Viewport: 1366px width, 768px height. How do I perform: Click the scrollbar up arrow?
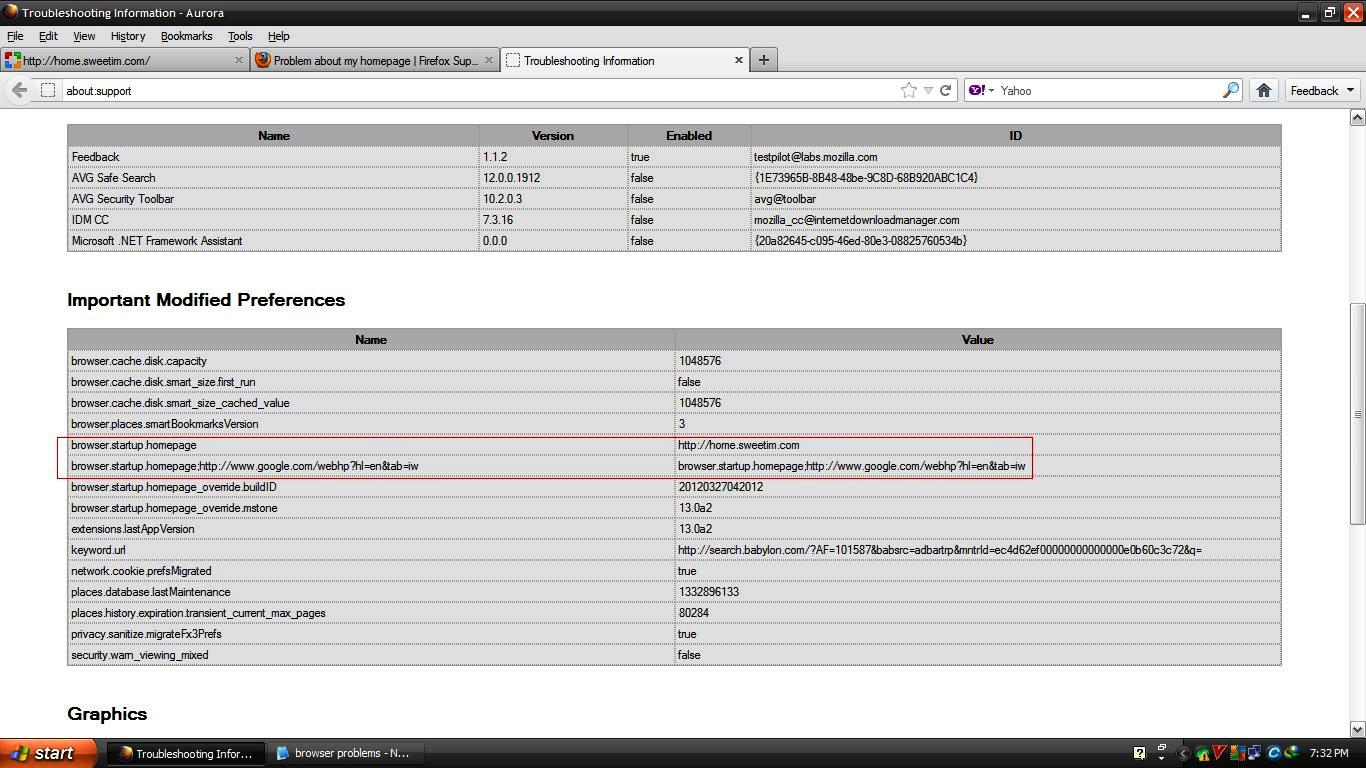[1357, 118]
